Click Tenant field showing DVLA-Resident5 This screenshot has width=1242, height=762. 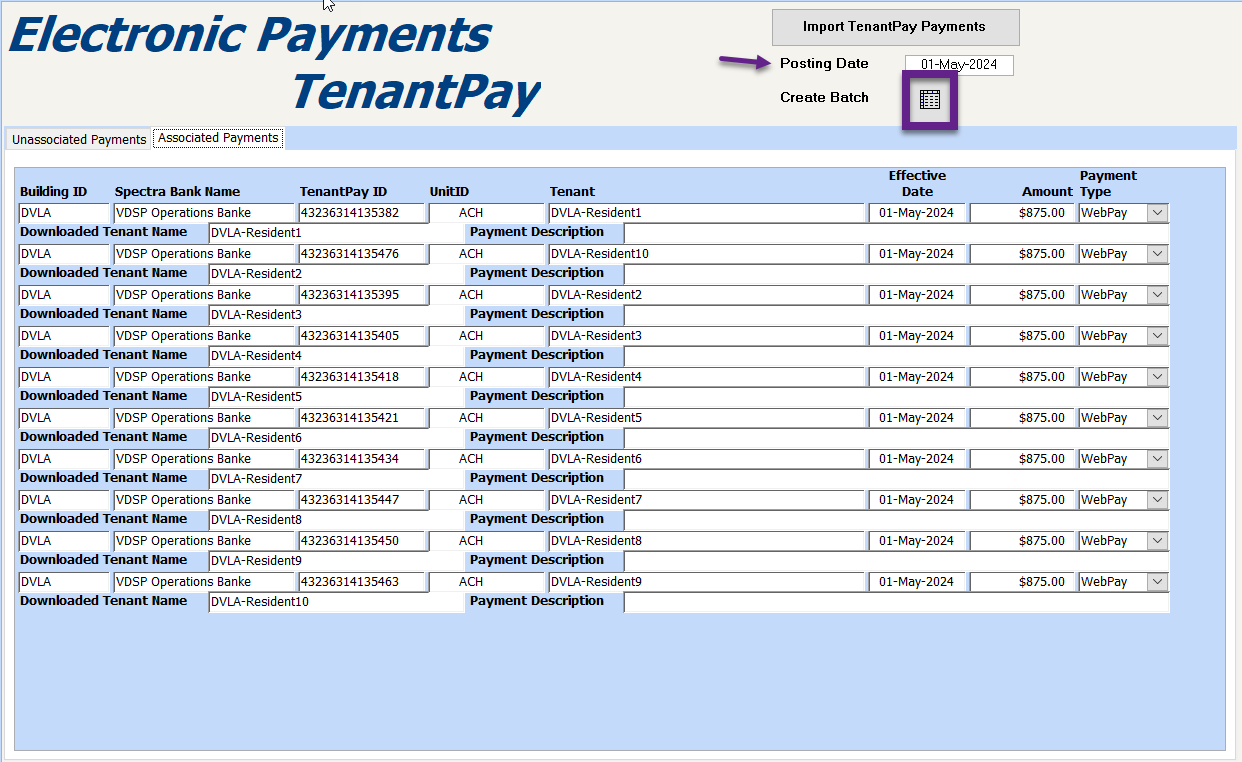(x=706, y=418)
